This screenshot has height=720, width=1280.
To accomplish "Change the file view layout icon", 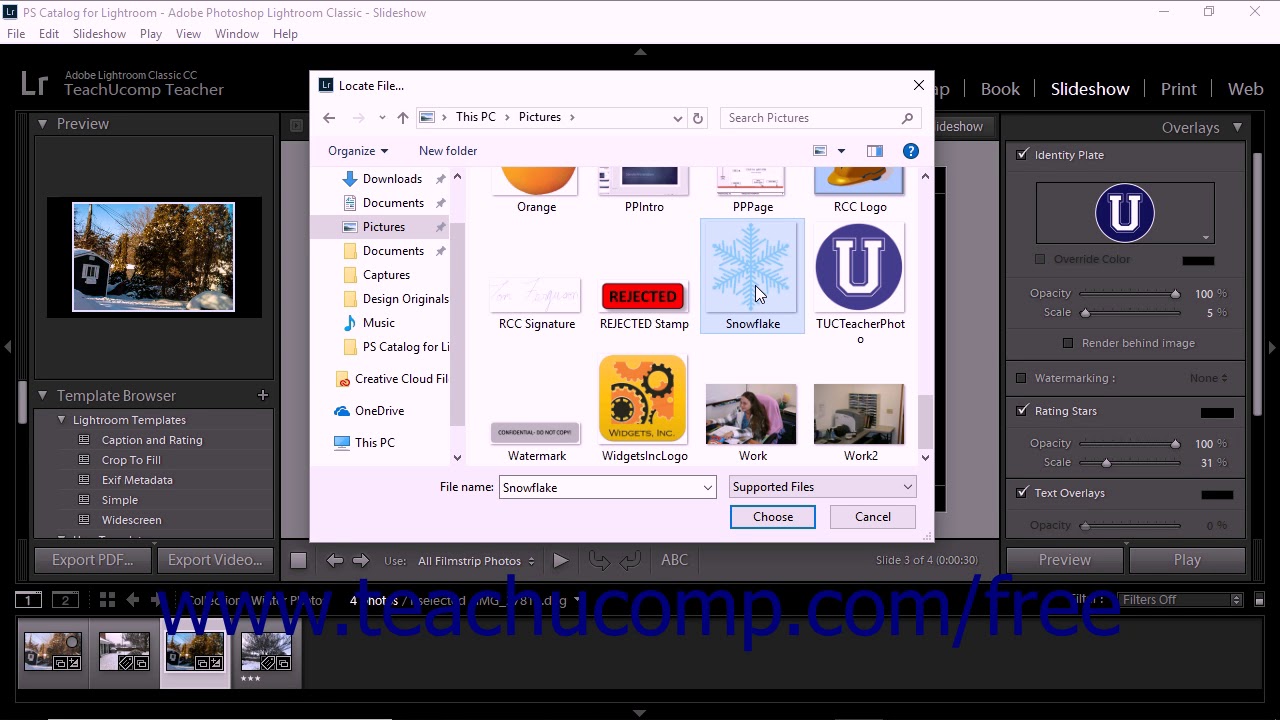I will point(820,151).
